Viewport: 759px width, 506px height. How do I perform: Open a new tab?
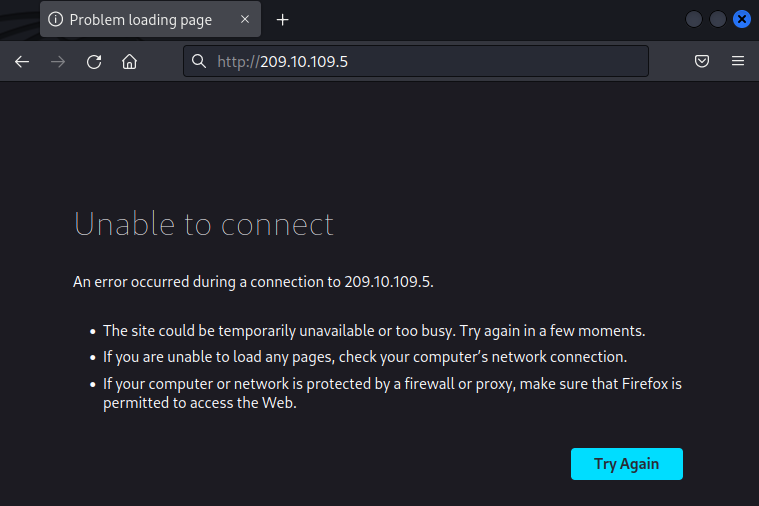pyautogui.click(x=283, y=20)
